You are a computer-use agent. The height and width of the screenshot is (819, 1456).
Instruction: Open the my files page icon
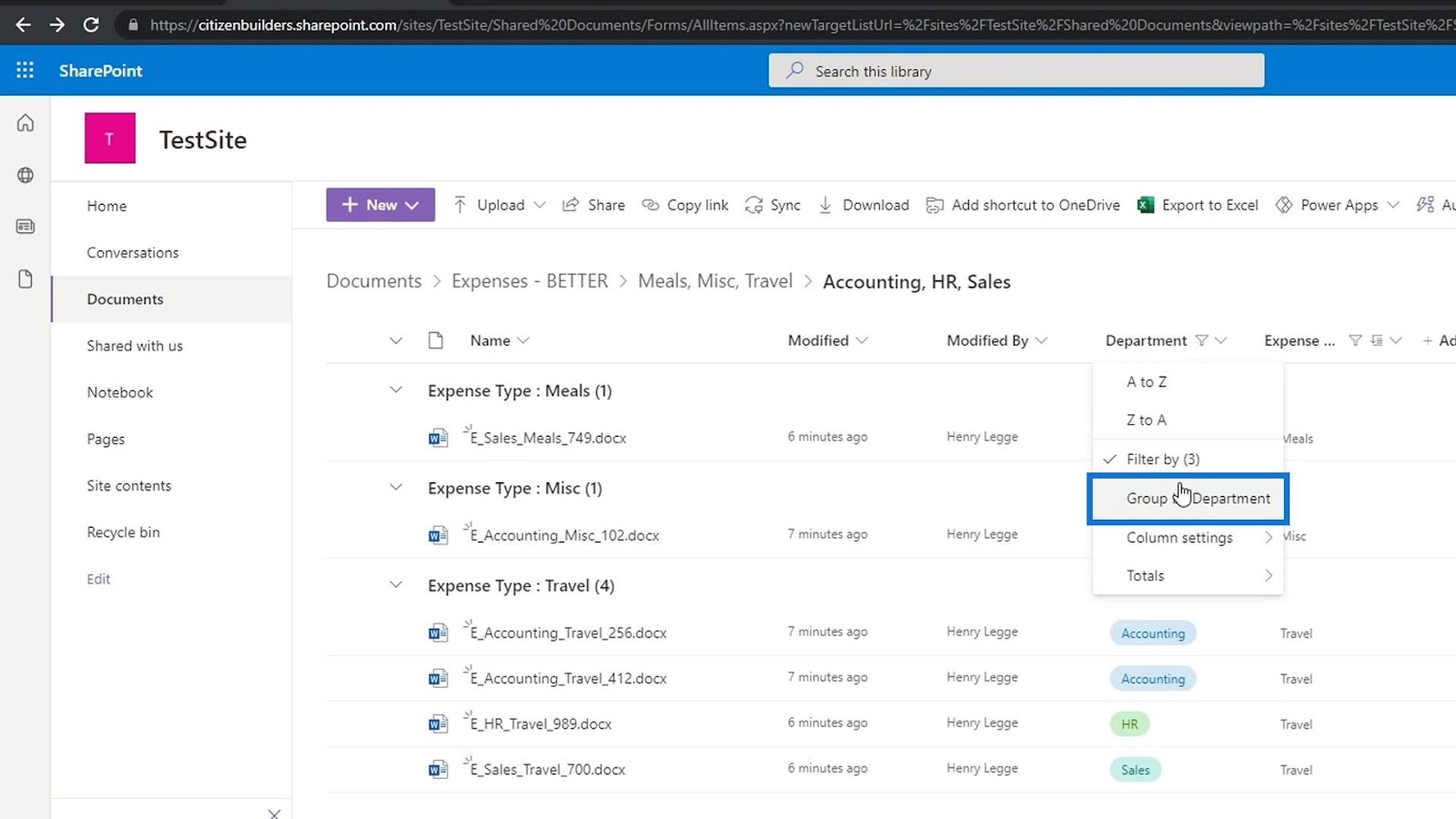pos(25,278)
